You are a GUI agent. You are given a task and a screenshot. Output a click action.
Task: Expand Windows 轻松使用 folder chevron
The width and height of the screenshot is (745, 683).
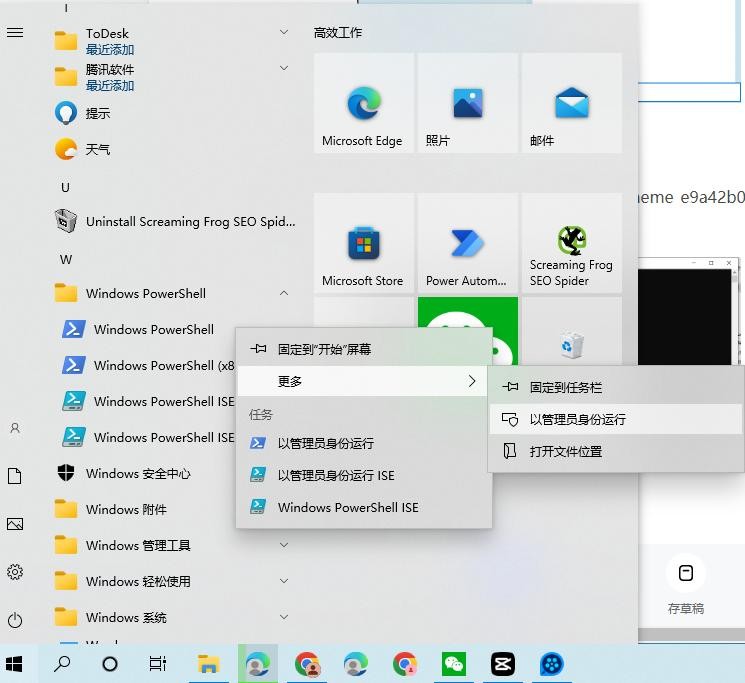[284, 581]
